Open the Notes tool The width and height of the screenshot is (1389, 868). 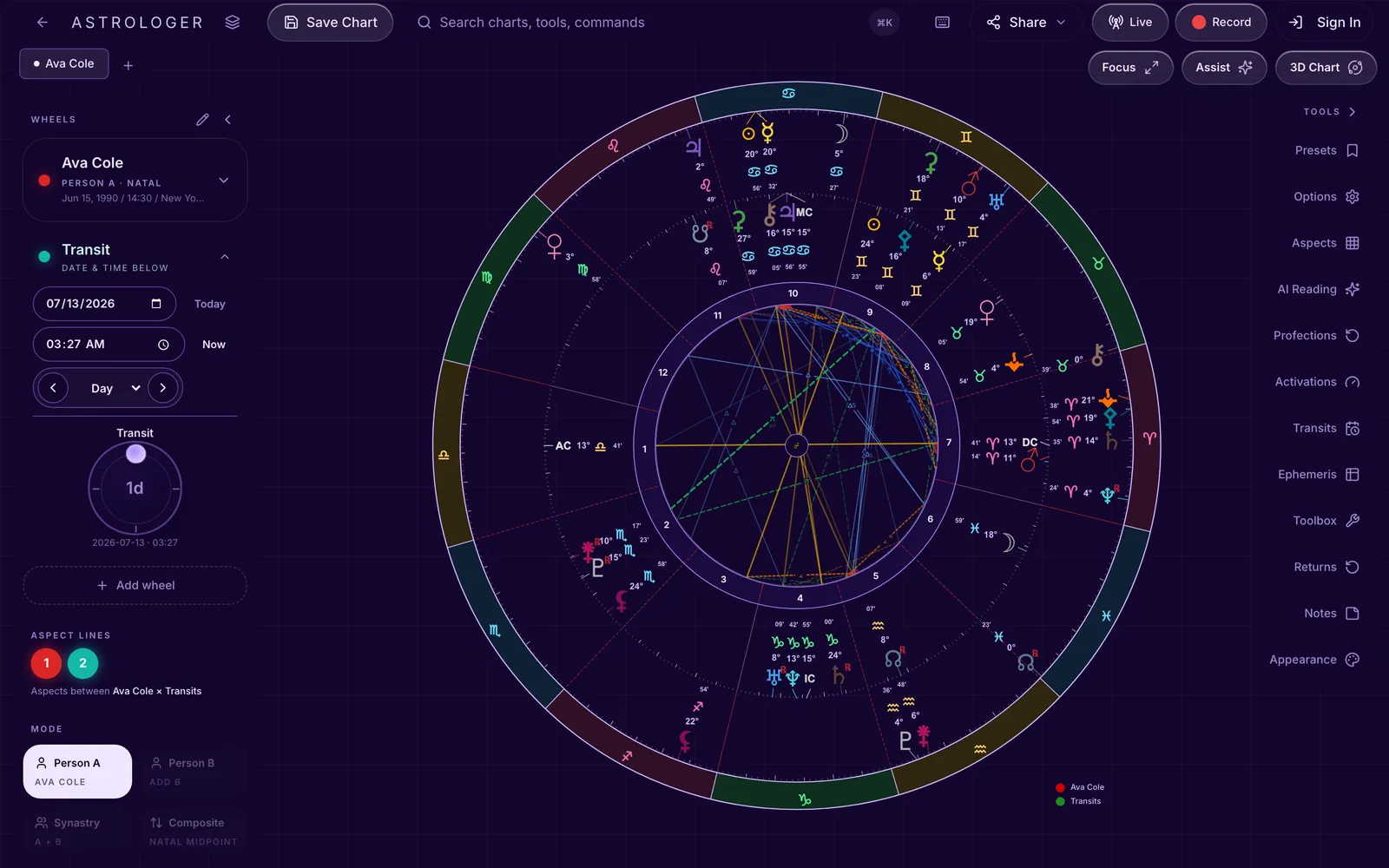[1332, 614]
